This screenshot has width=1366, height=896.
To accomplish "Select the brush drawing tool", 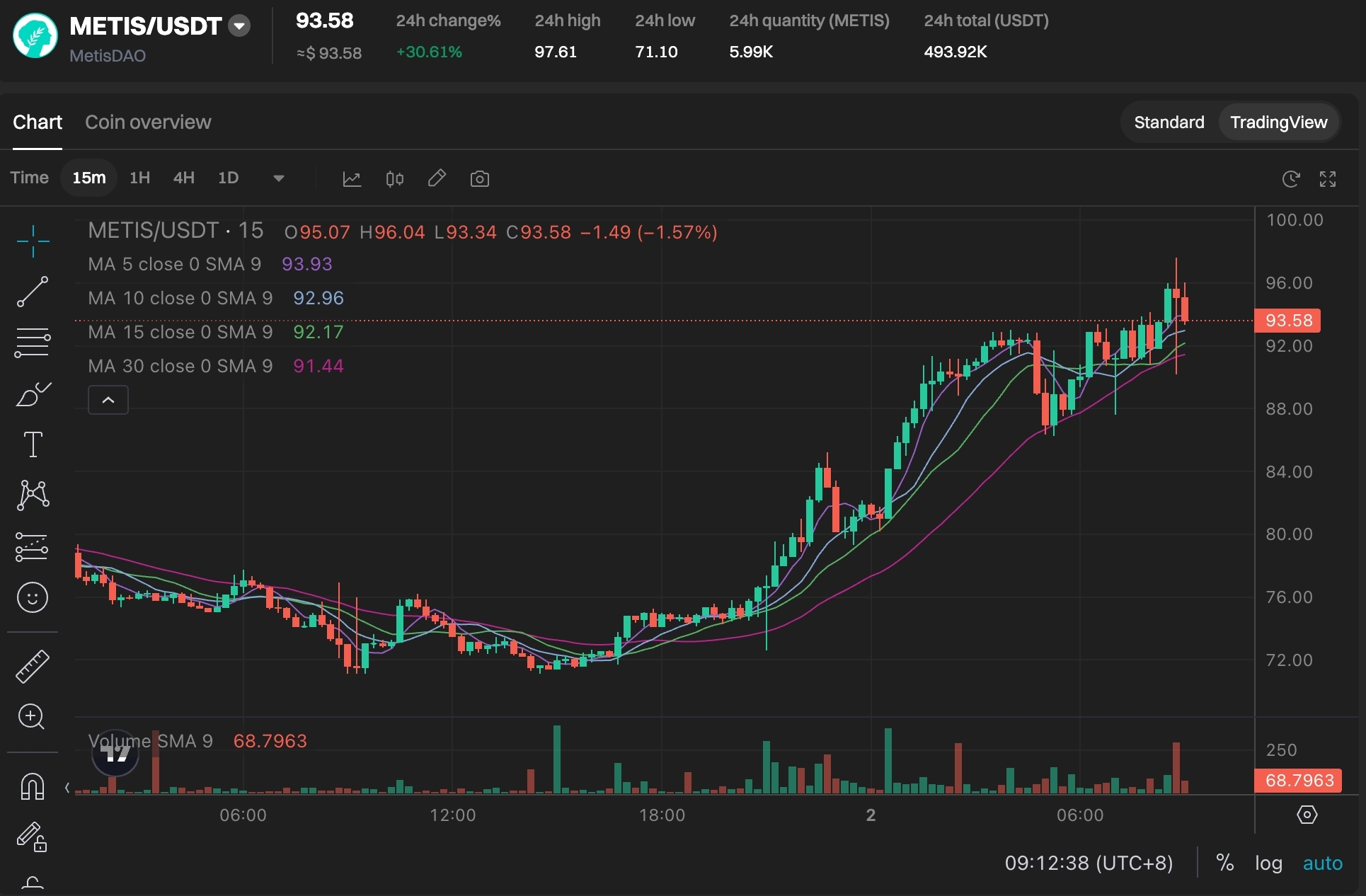I will coord(33,394).
